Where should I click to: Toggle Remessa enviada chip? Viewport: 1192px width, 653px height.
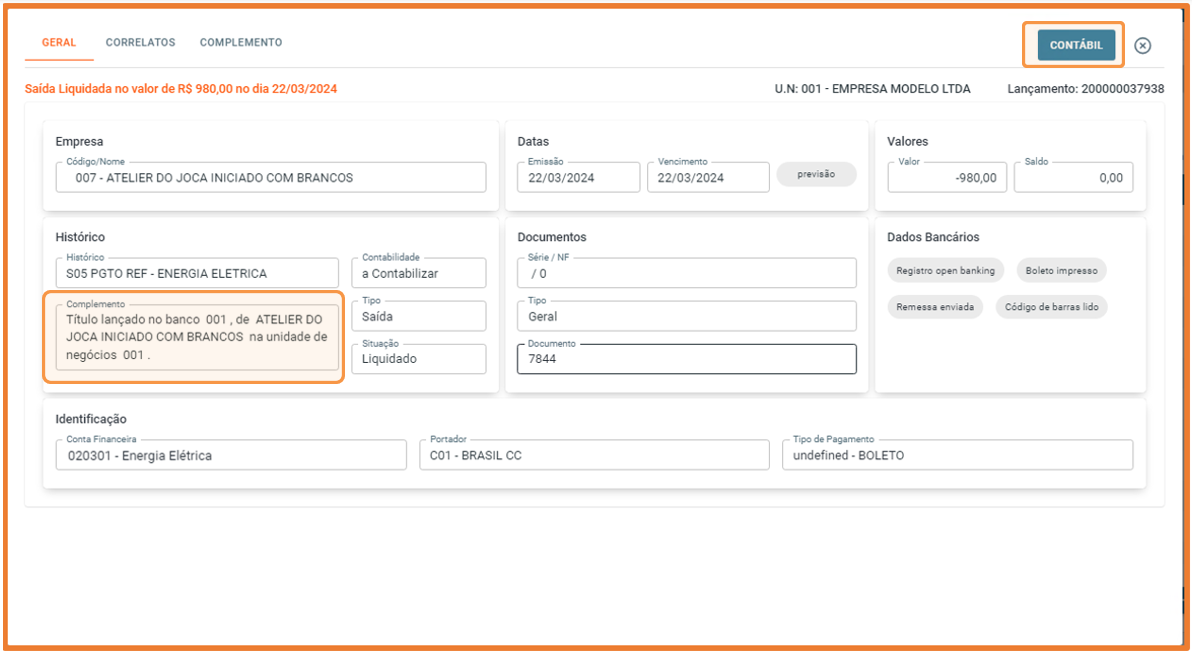(x=935, y=307)
